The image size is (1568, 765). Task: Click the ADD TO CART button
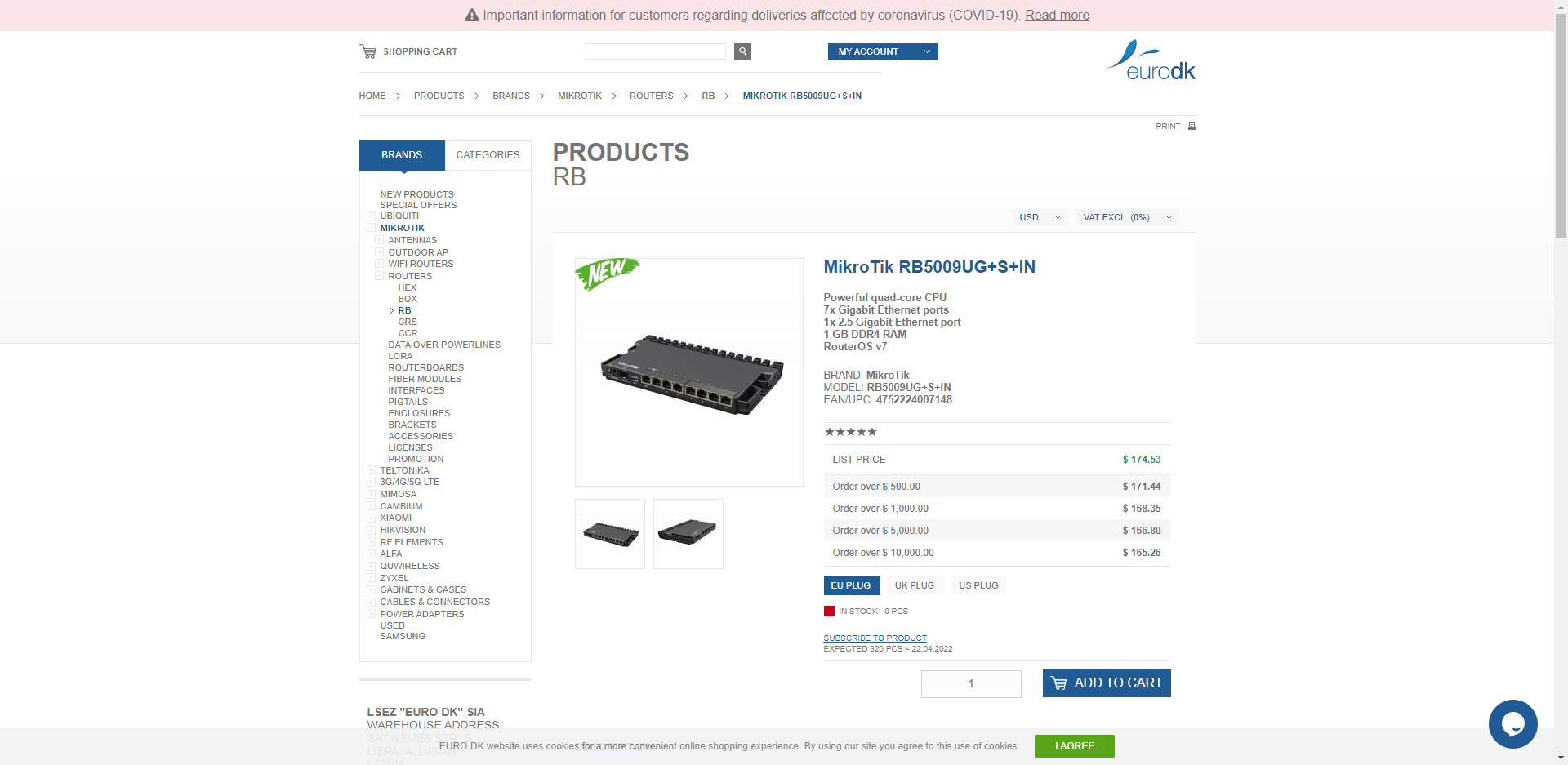tap(1107, 683)
